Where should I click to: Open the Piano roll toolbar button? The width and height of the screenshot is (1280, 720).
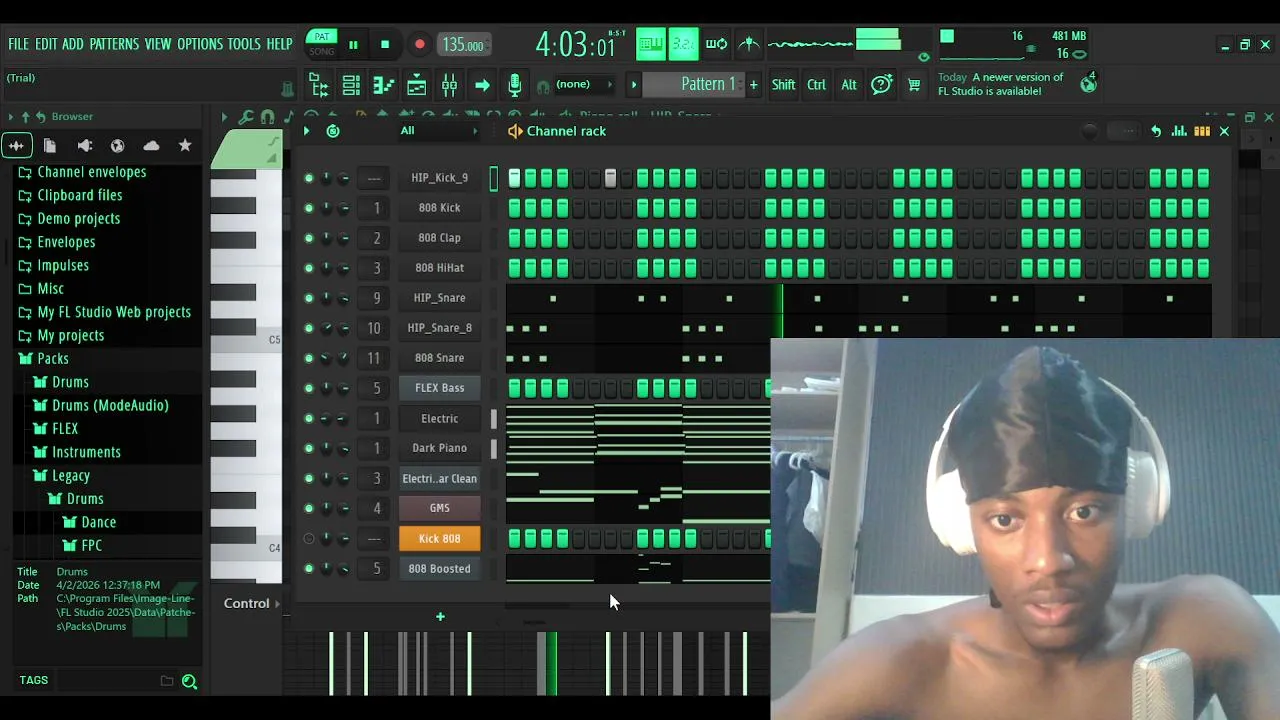pos(384,85)
